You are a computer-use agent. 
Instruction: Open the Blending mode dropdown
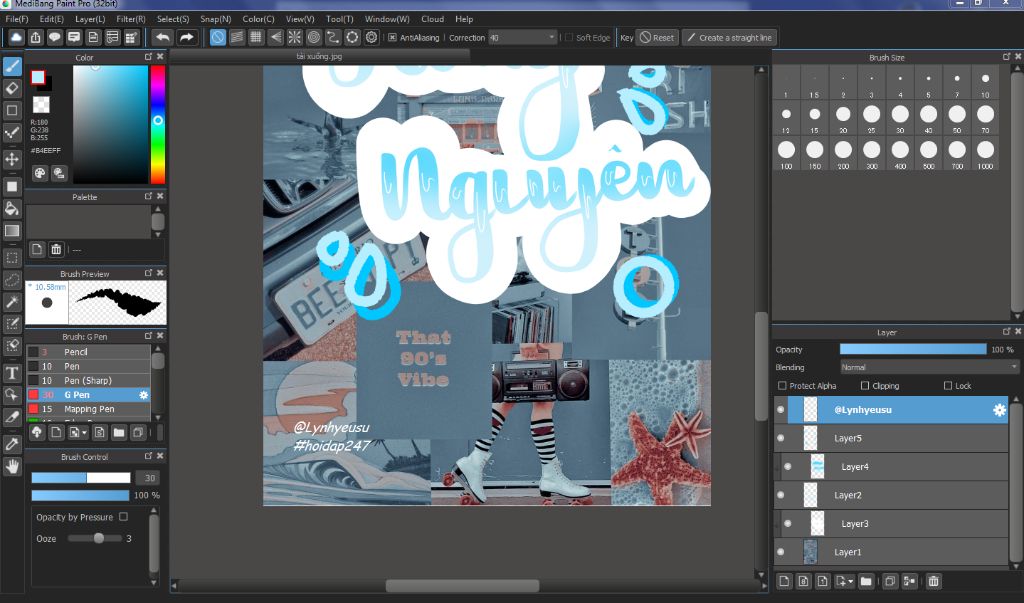(x=929, y=368)
